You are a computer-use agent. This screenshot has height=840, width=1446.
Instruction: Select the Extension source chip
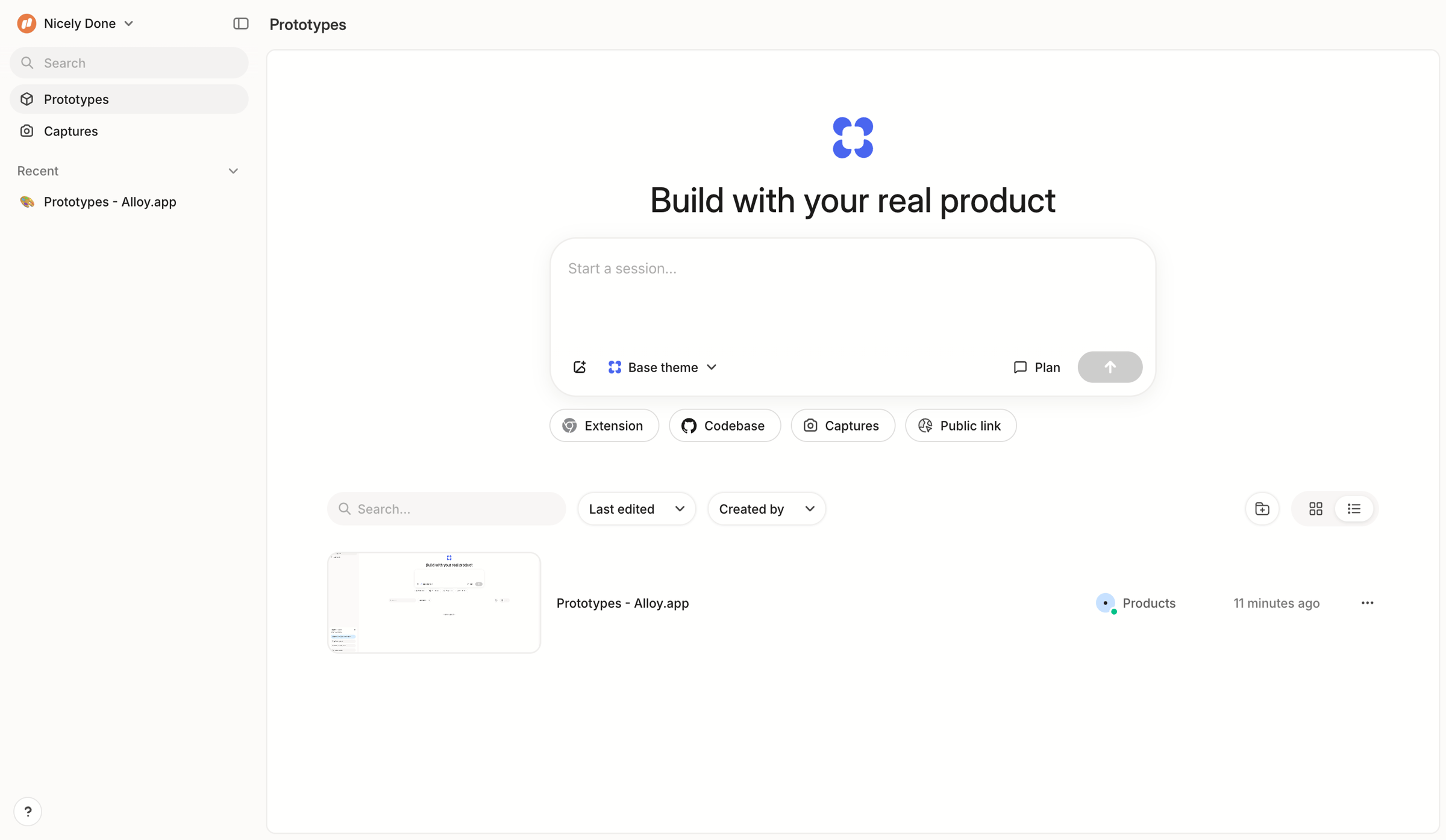point(604,426)
